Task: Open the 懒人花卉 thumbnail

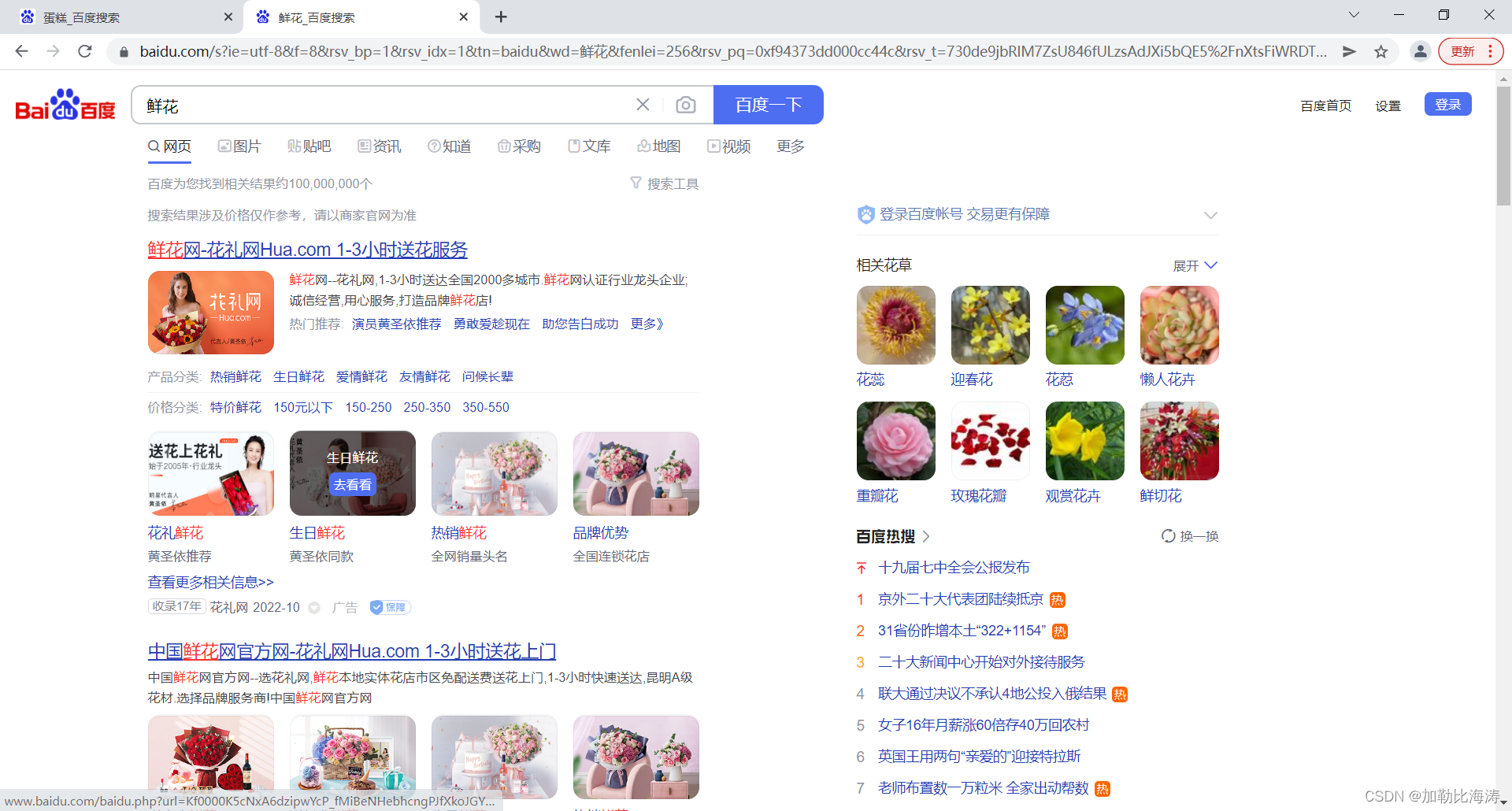Action: point(1180,325)
